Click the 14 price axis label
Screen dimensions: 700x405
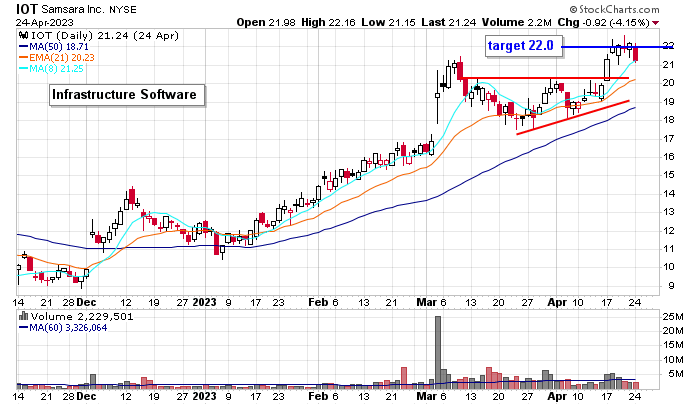point(668,194)
